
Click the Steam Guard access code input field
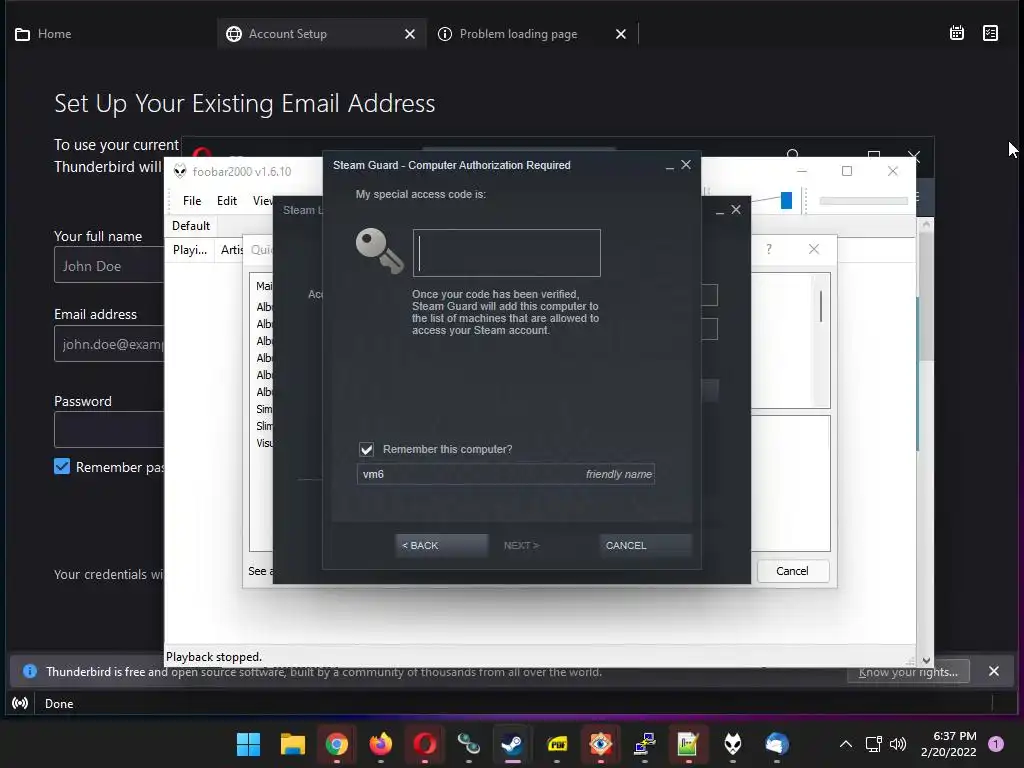tap(506, 253)
